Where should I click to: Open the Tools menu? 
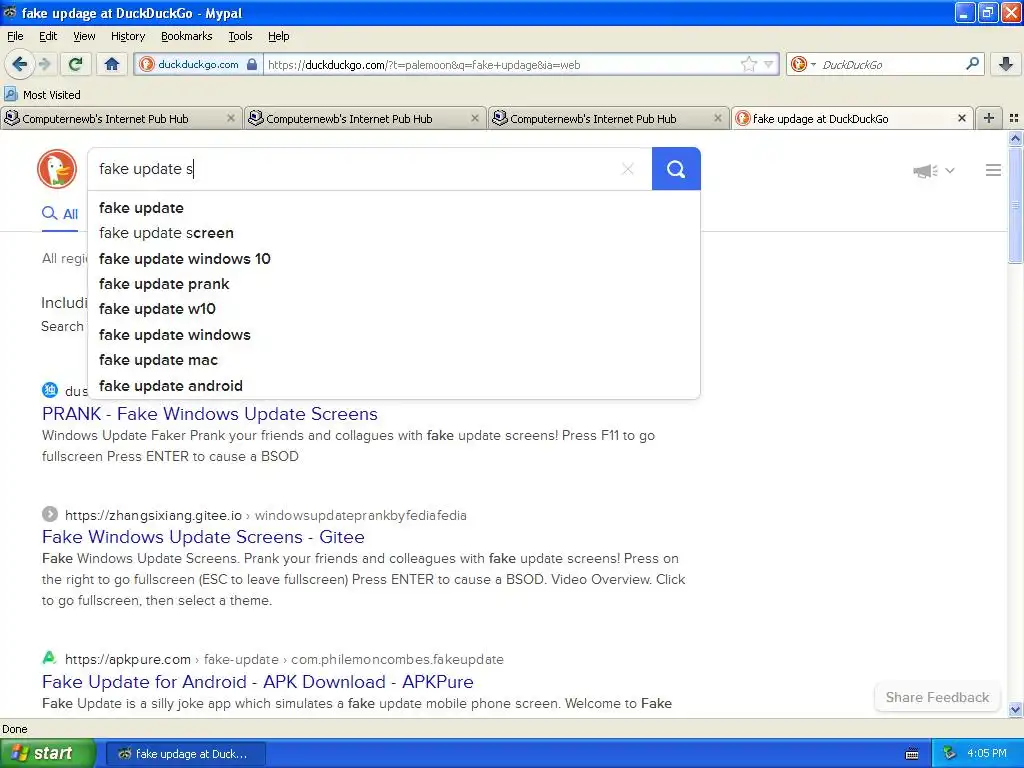coord(240,36)
